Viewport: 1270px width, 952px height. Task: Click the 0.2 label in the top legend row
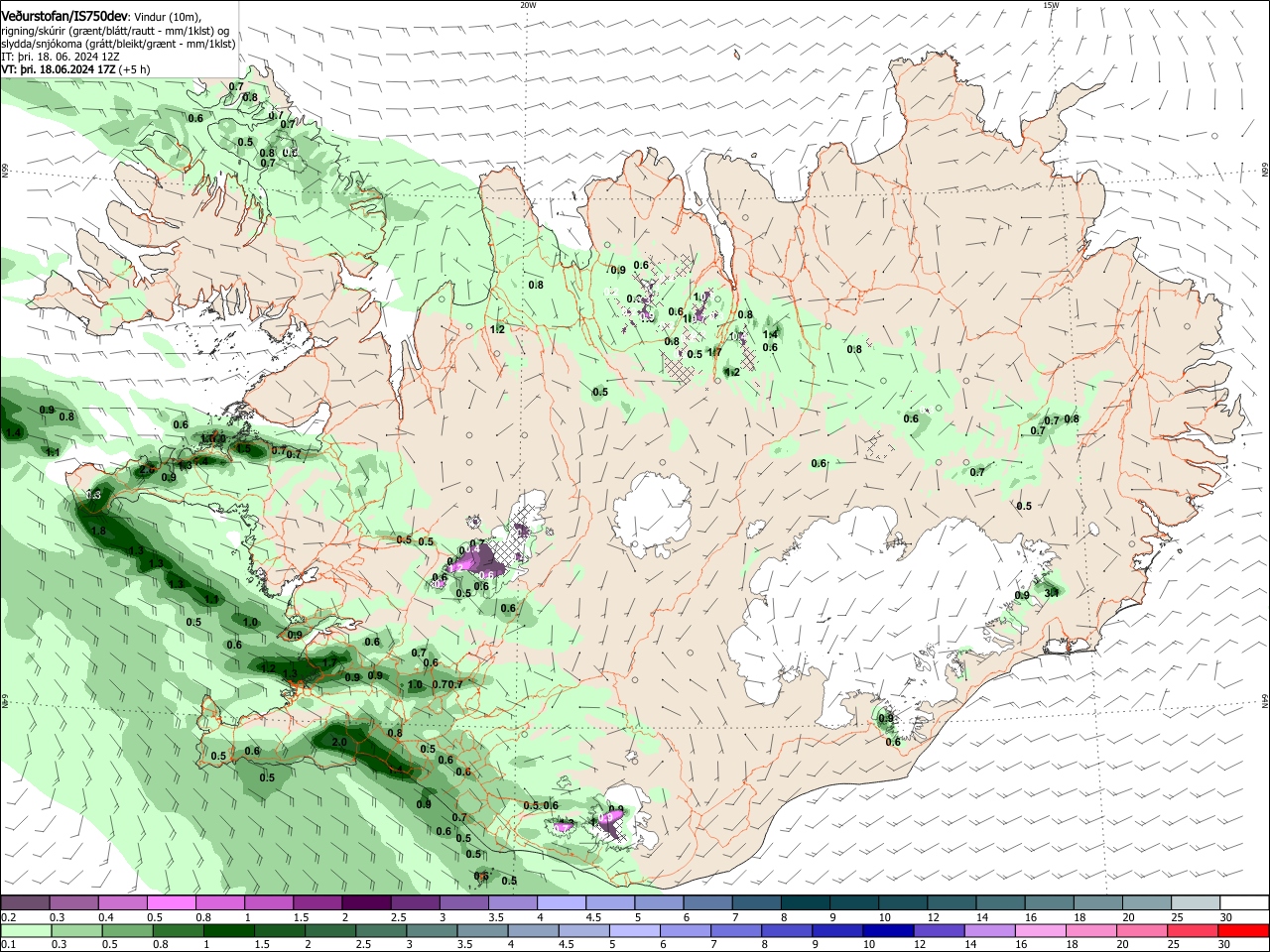tap(8, 917)
